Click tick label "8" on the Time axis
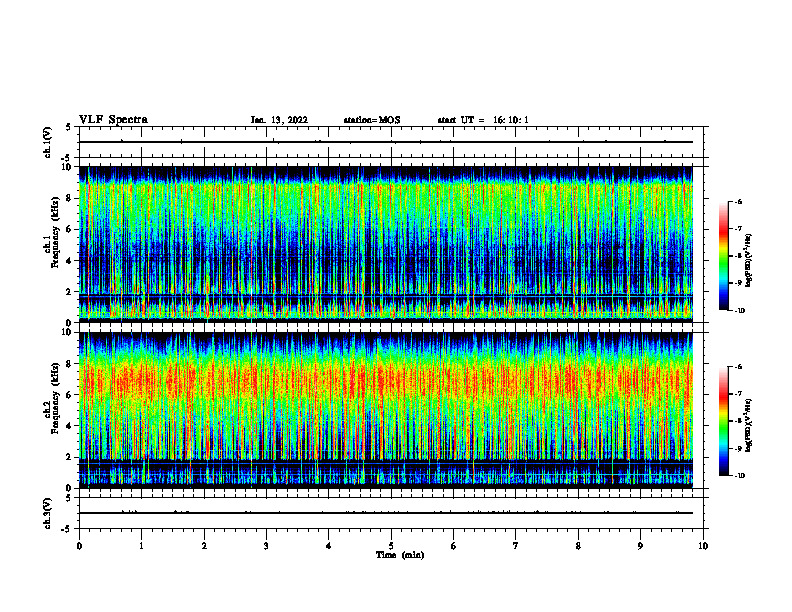 coord(578,546)
